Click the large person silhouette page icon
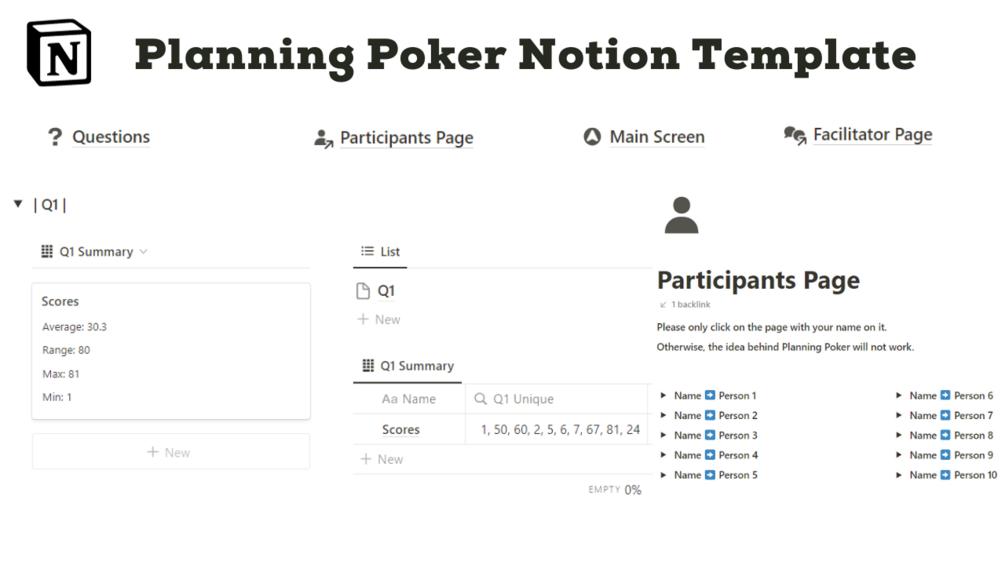 681,215
